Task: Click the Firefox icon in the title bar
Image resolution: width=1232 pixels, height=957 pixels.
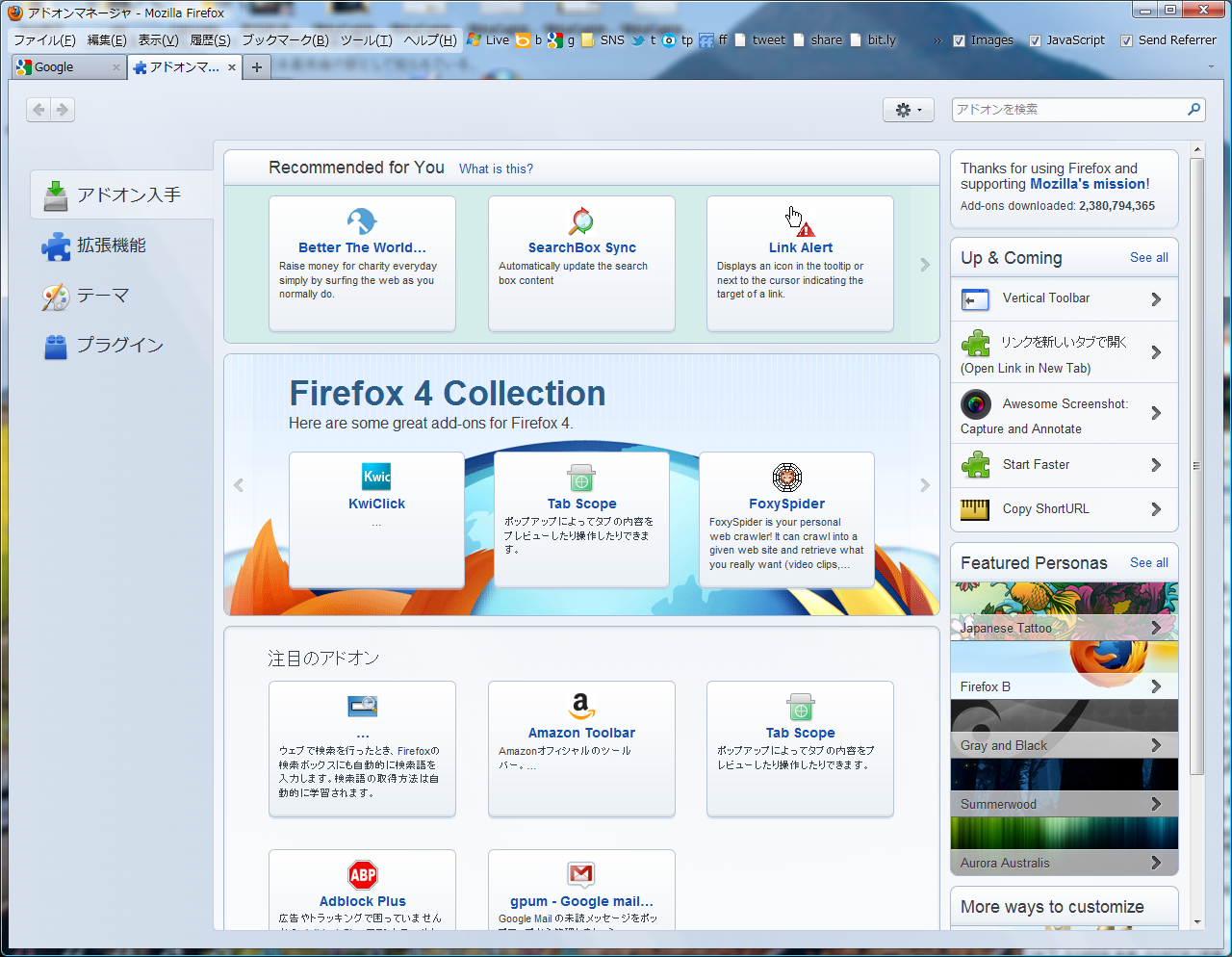Action: click(x=15, y=13)
